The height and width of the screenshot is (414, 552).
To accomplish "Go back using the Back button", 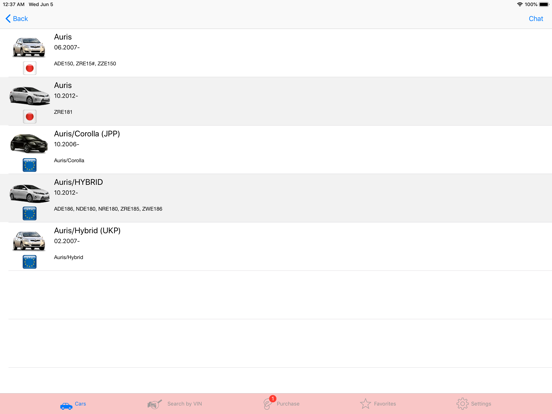I will pos(17,19).
